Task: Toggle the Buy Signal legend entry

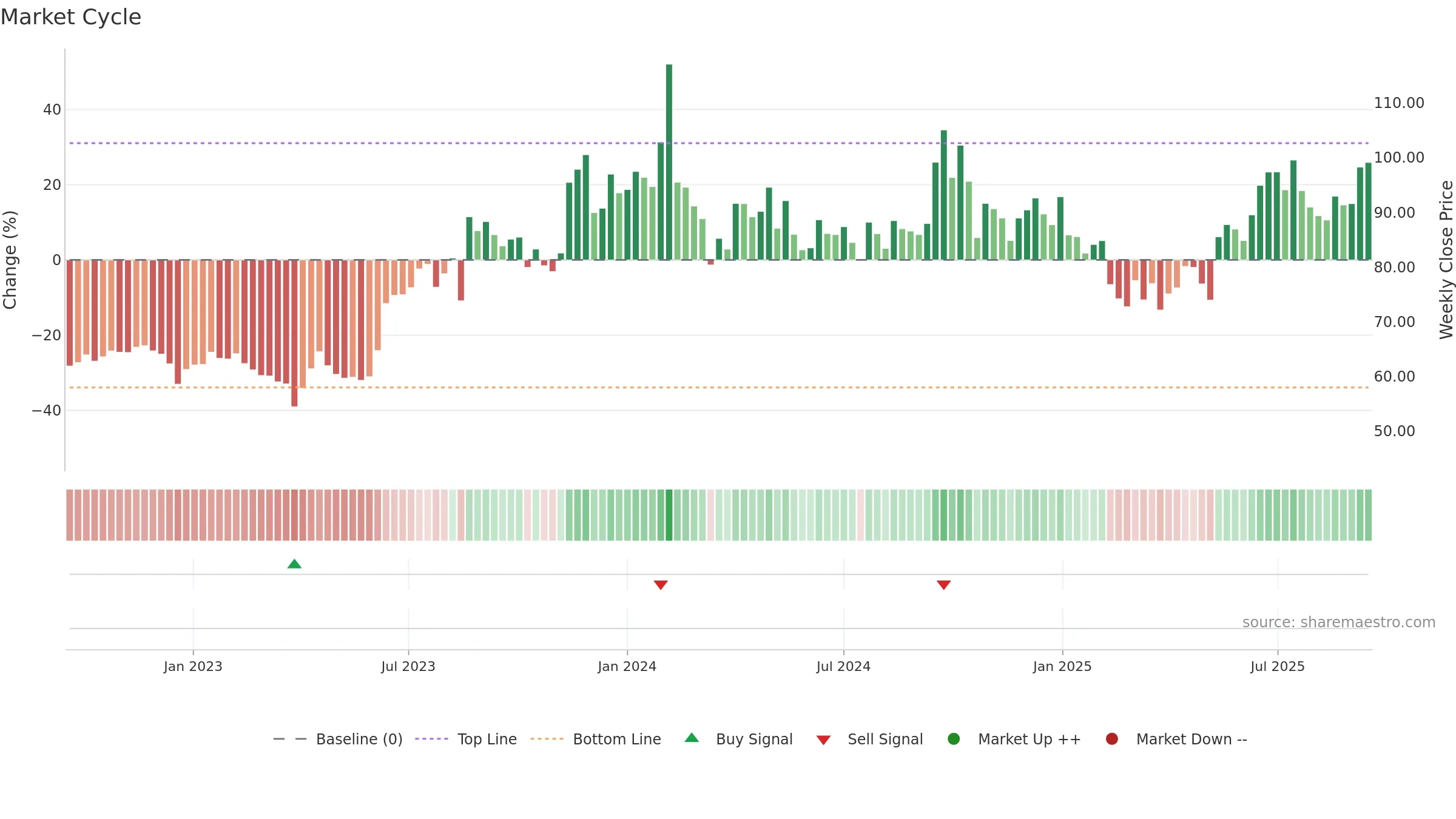Action: pos(738,739)
